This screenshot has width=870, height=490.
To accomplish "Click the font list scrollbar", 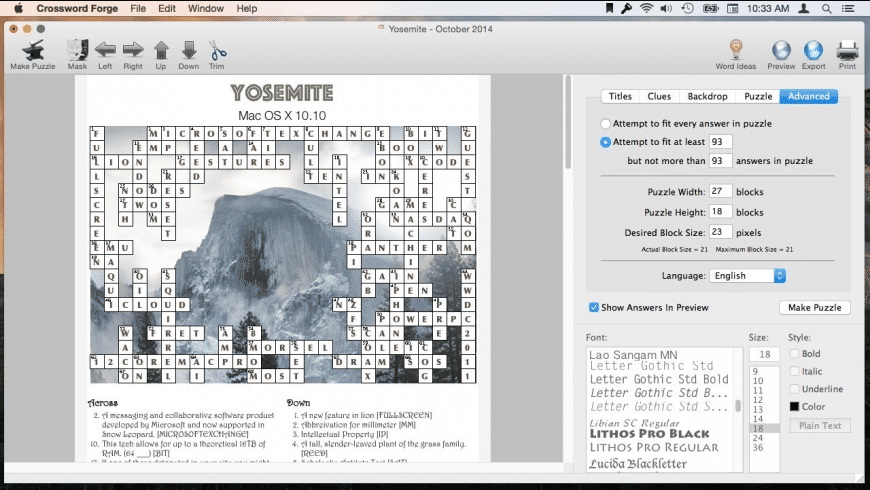I will click(x=738, y=406).
